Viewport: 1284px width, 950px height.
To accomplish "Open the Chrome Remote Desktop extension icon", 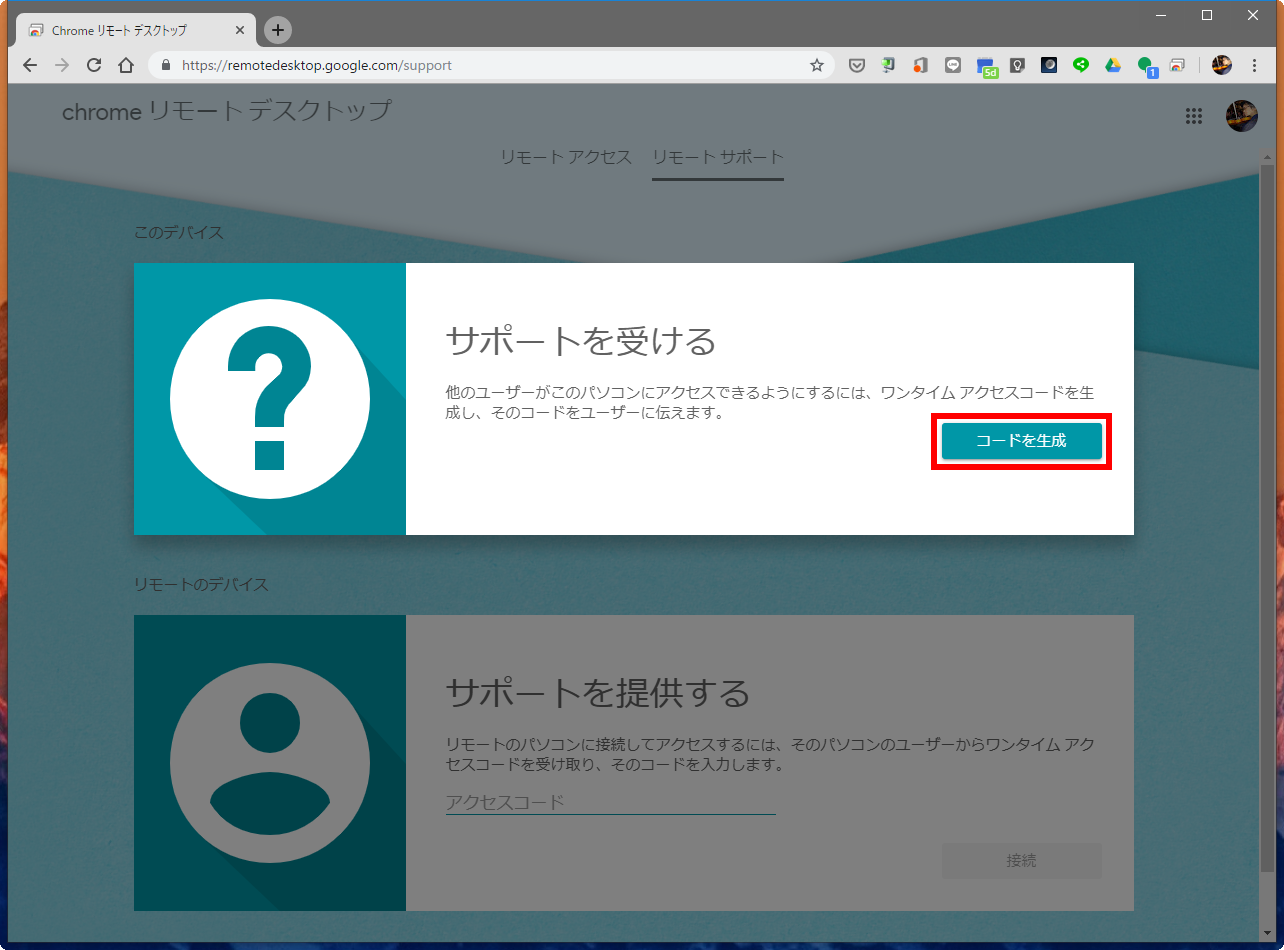I will (1178, 65).
